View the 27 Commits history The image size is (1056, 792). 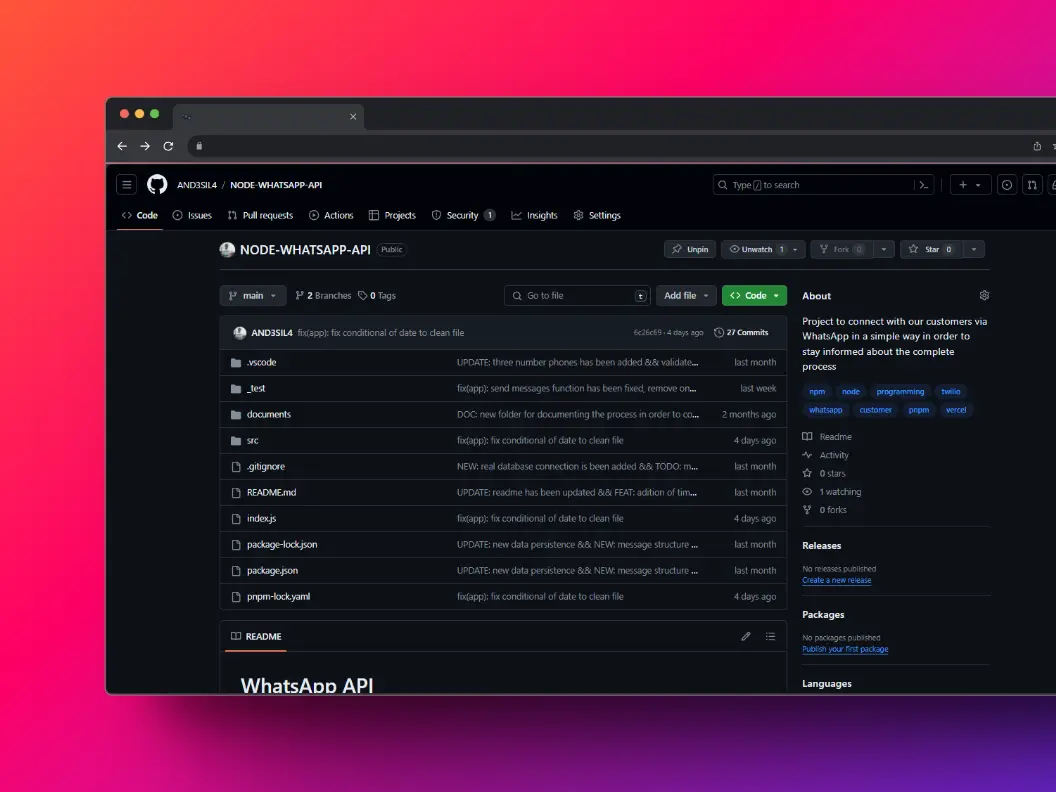[x=741, y=332]
